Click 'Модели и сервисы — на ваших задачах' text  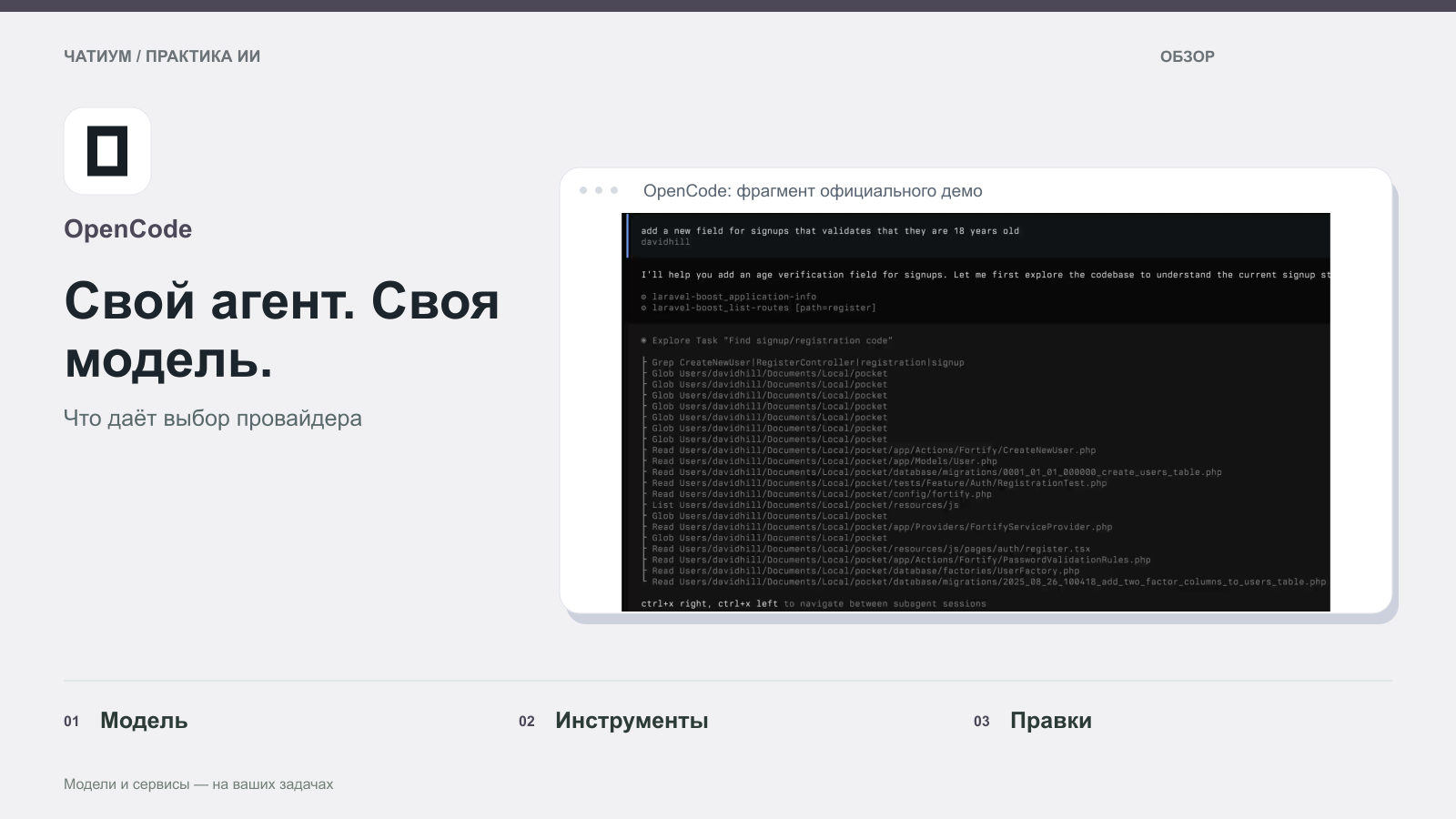[x=198, y=784]
